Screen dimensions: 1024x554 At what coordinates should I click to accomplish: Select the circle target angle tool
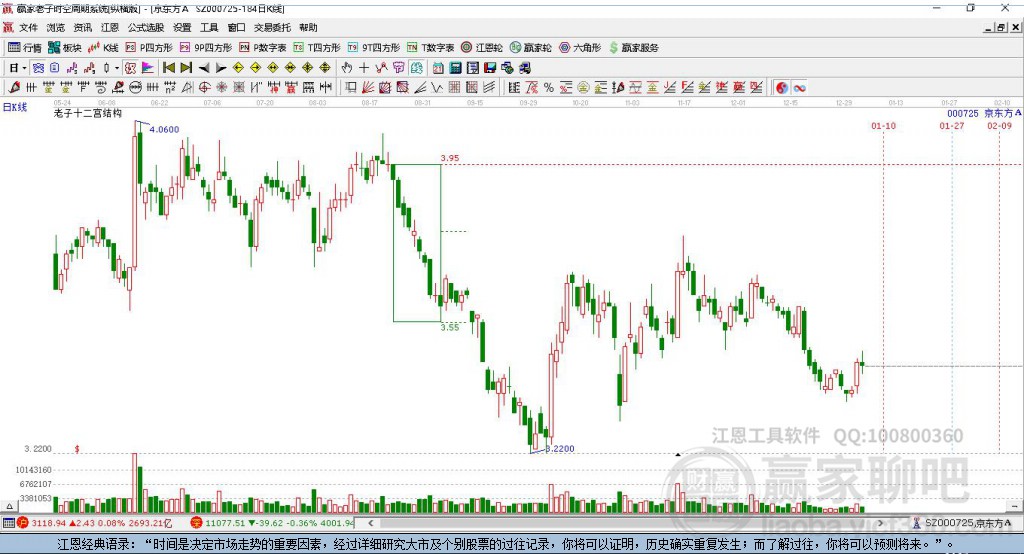[204, 88]
